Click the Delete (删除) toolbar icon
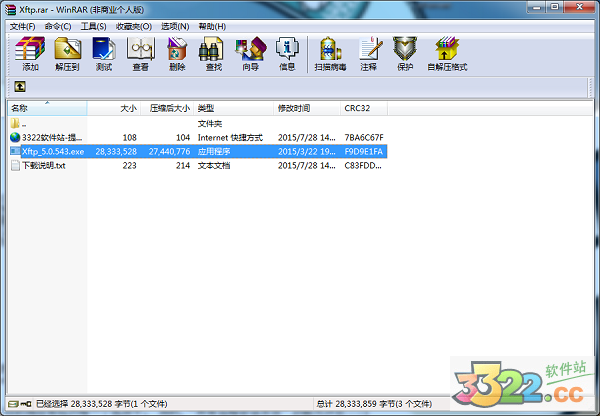Viewport: 600px width, 416px height. (x=177, y=54)
